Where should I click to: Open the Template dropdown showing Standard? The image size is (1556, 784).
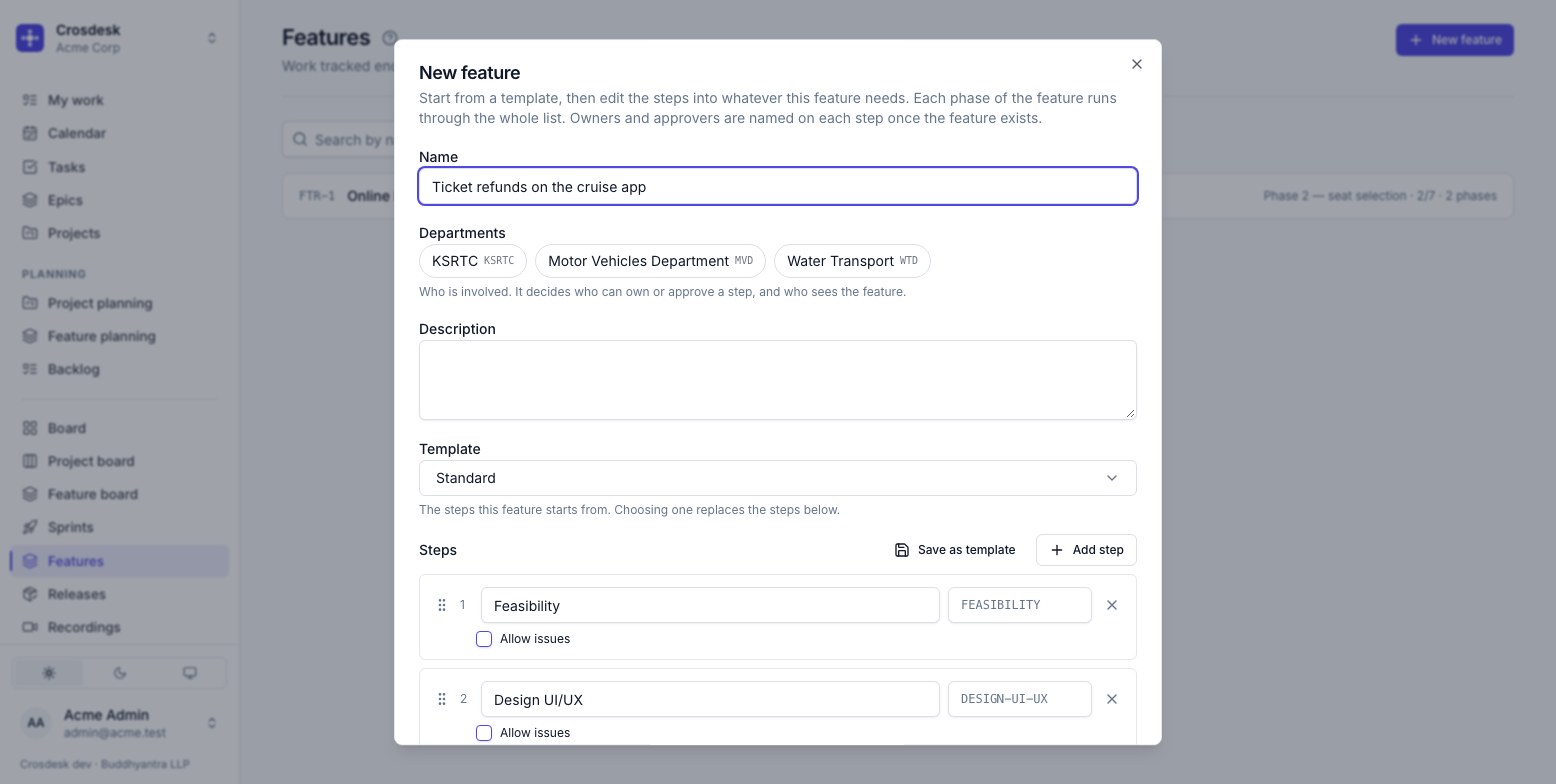778,478
